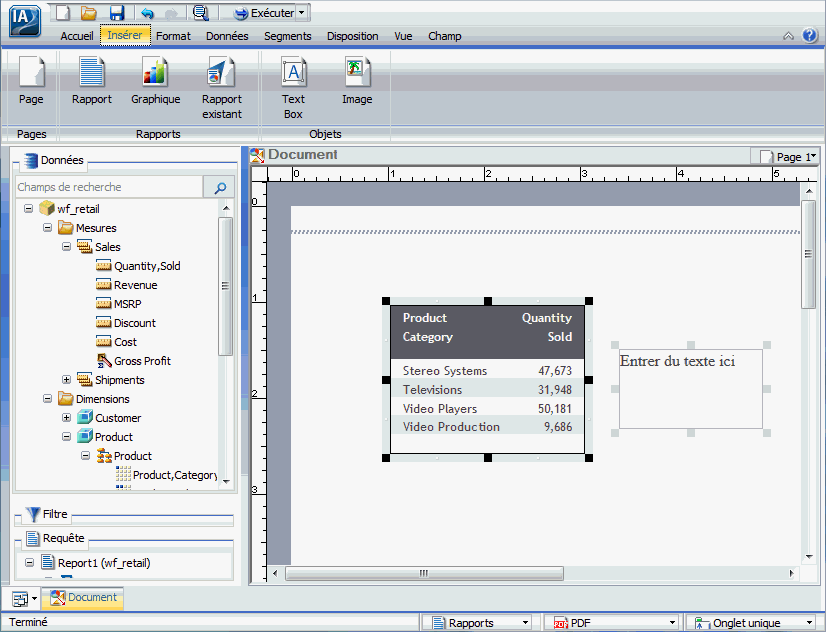Open the Disposition tab
Viewport: 826px width, 632px height.
pyautogui.click(x=352, y=36)
